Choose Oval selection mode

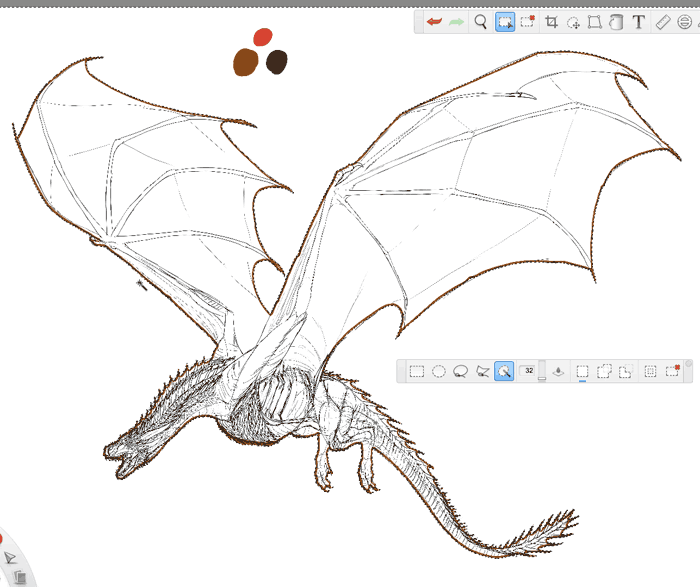[x=439, y=371]
